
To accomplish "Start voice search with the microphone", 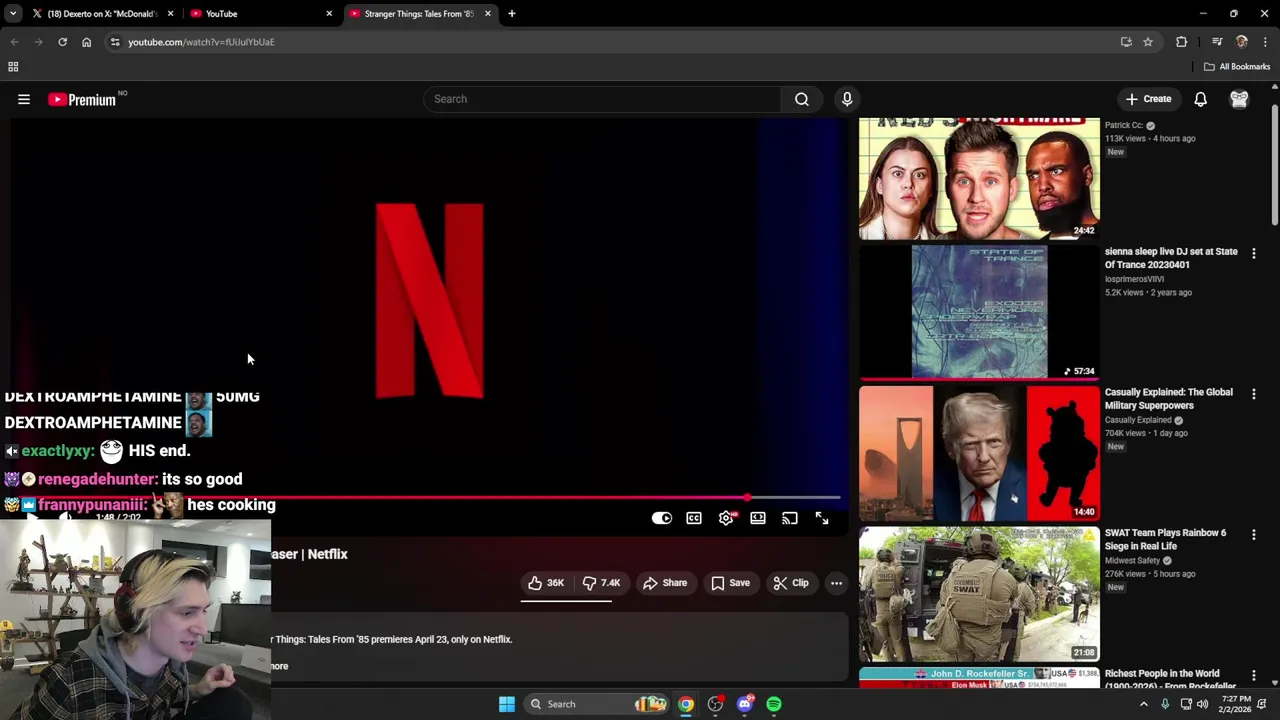I will (x=847, y=99).
